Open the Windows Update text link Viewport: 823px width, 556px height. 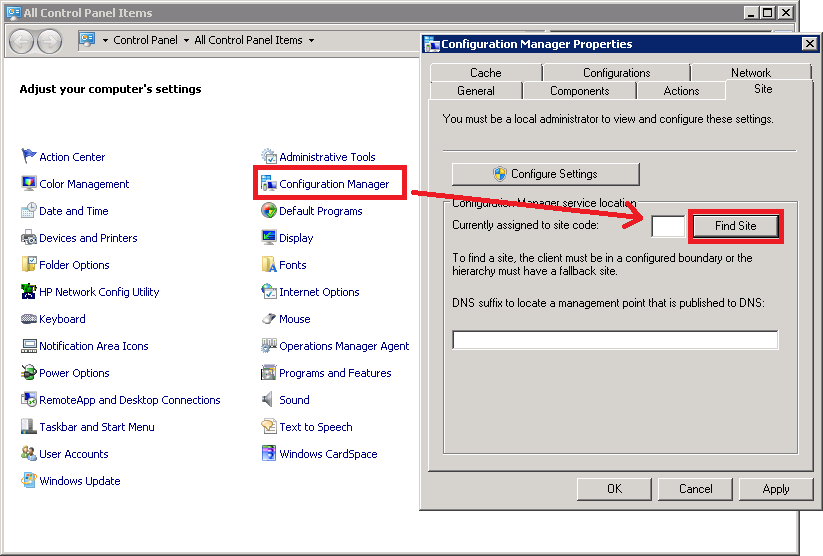pyautogui.click(x=80, y=481)
